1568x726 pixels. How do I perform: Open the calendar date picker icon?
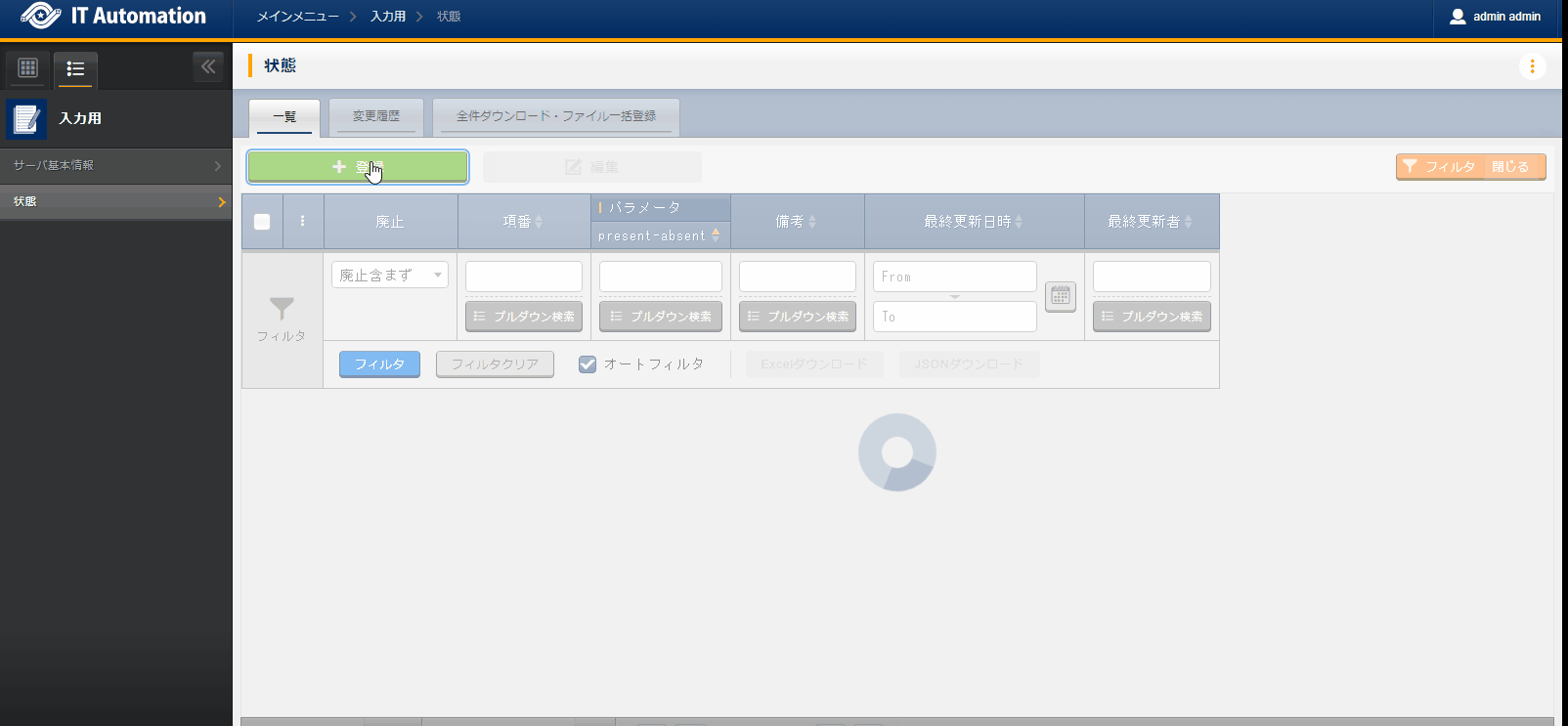(x=1060, y=296)
